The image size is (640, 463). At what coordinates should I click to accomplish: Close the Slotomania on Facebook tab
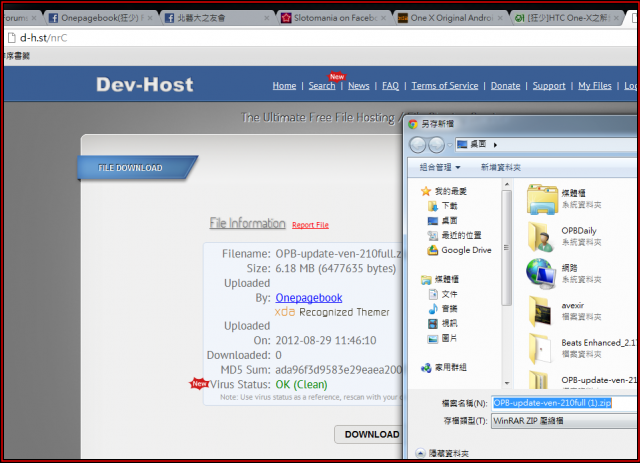(383, 18)
